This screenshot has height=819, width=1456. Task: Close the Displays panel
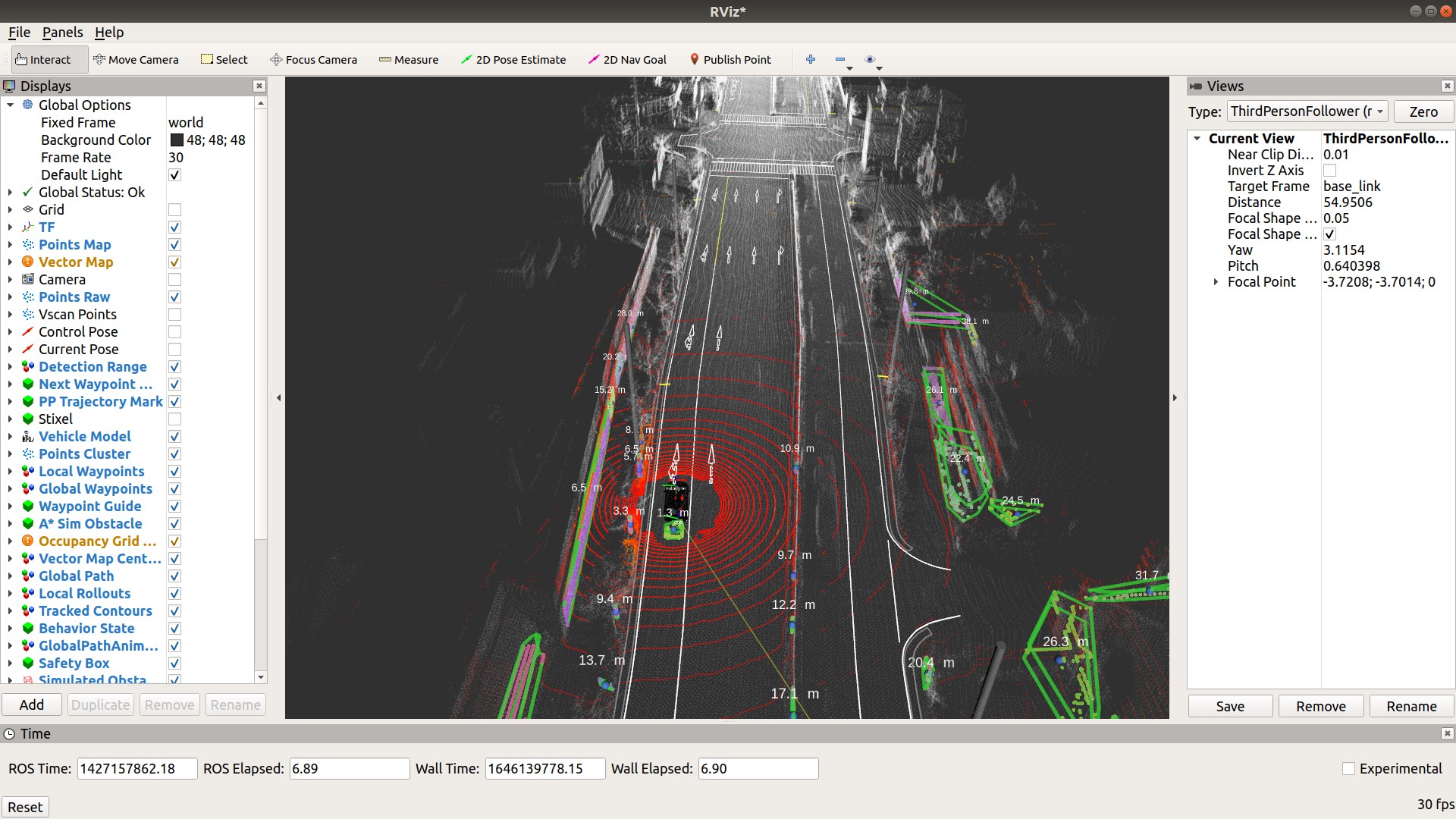coord(259,86)
